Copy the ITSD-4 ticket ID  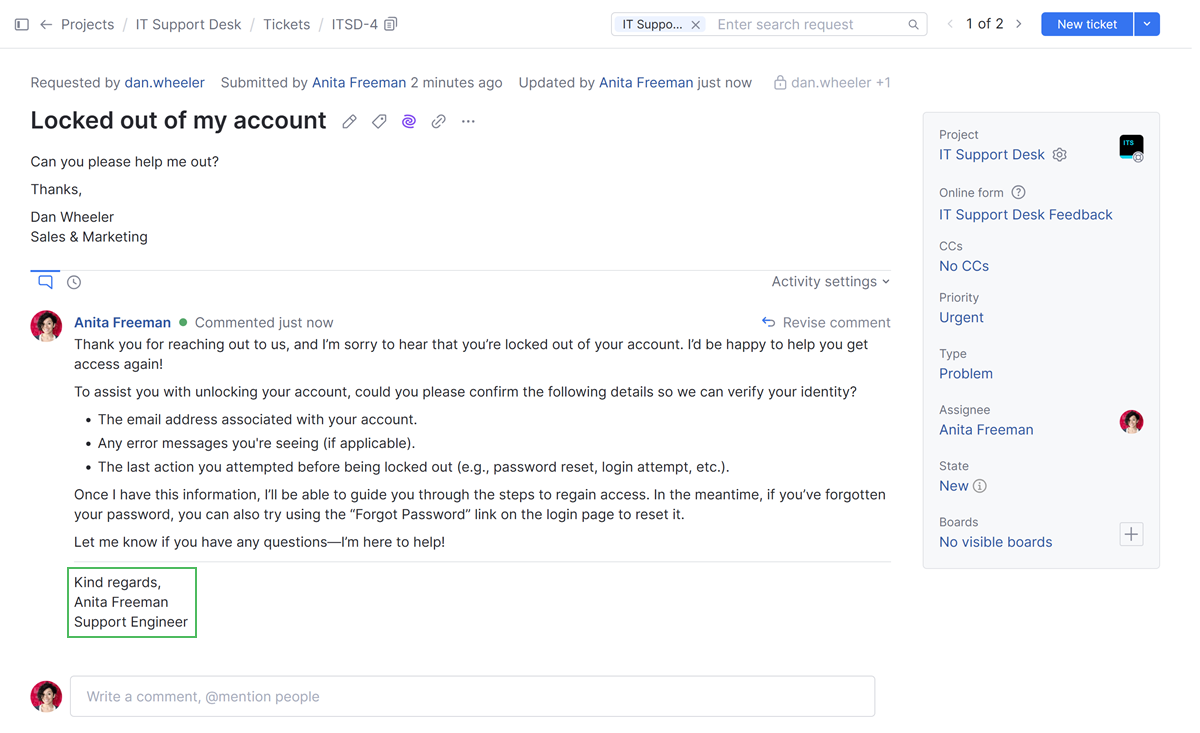(391, 24)
